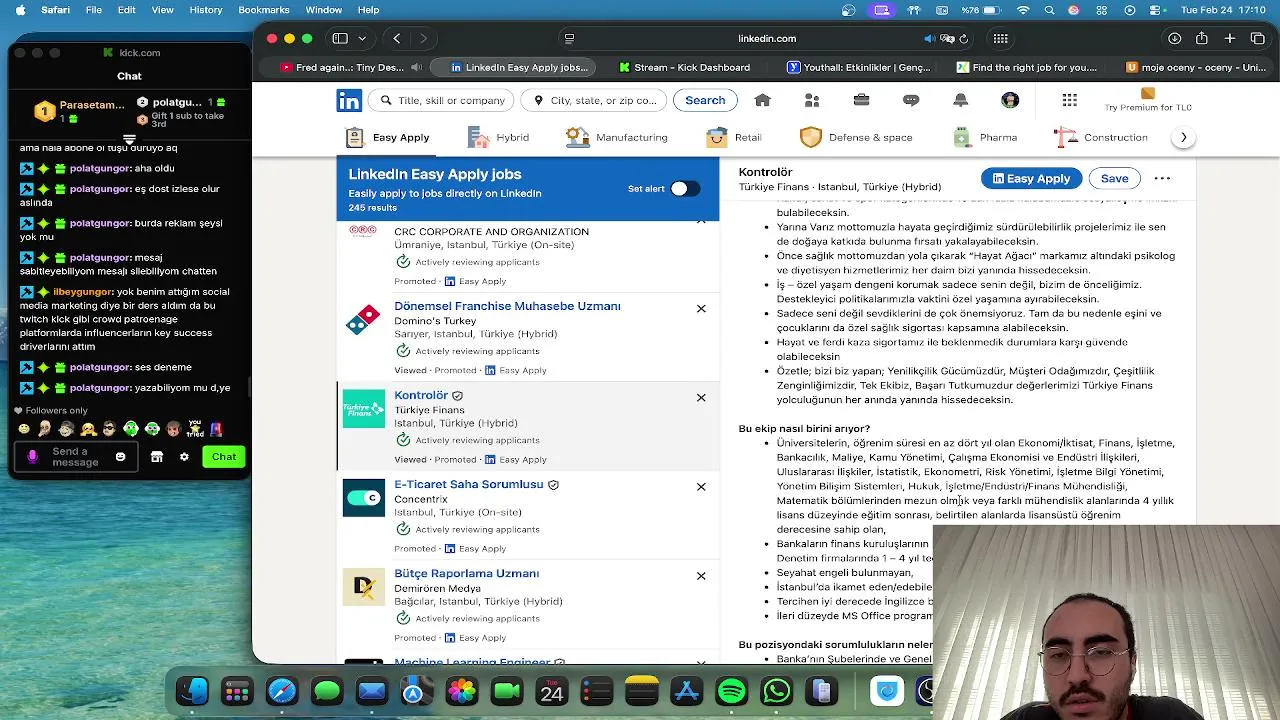1280x720 pixels.
Task: Expand the Kick chat leaderboard handle
Action: 129,139
